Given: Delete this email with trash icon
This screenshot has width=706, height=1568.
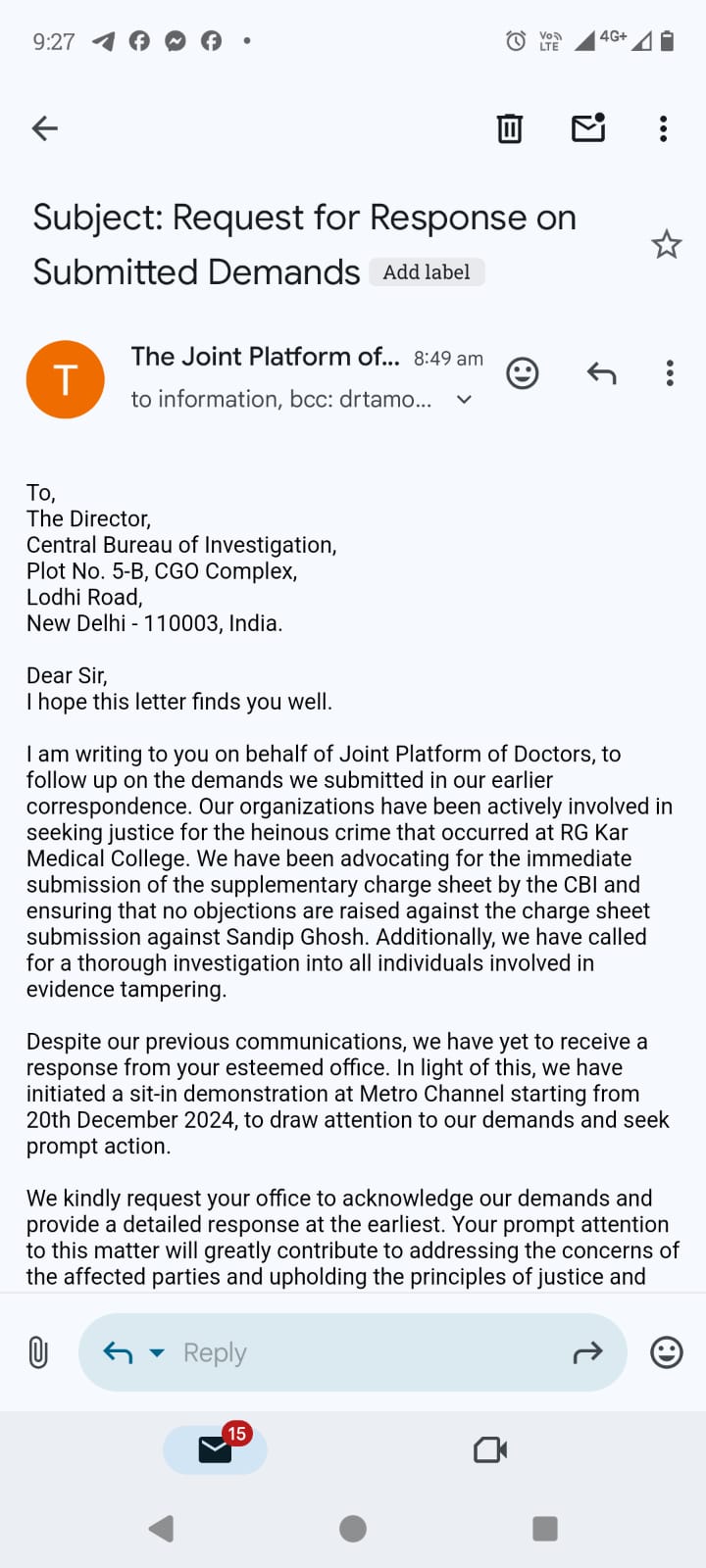Looking at the screenshot, I should tap(509, 128).
